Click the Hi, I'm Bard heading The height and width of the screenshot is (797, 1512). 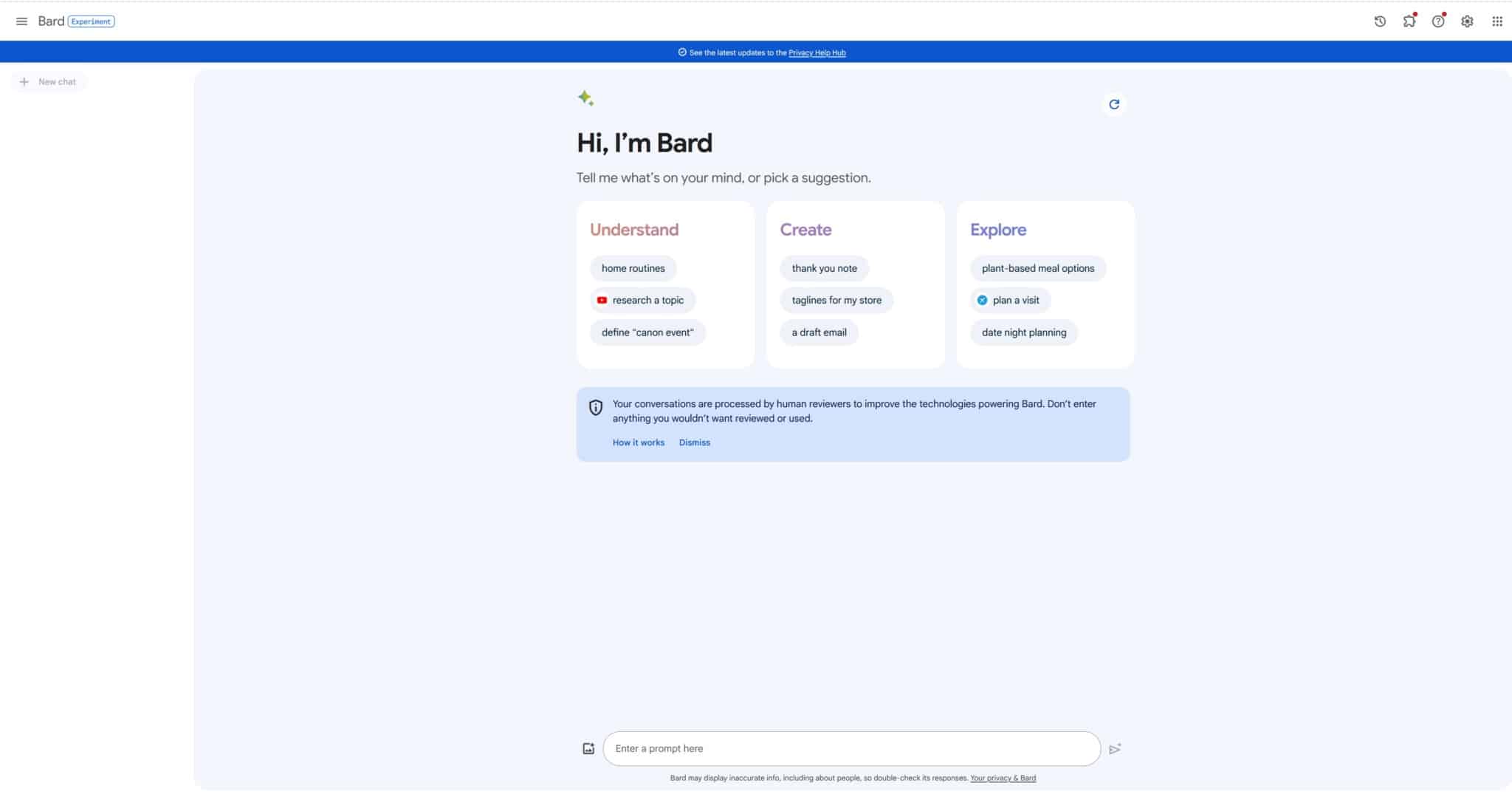click(644, 143)
